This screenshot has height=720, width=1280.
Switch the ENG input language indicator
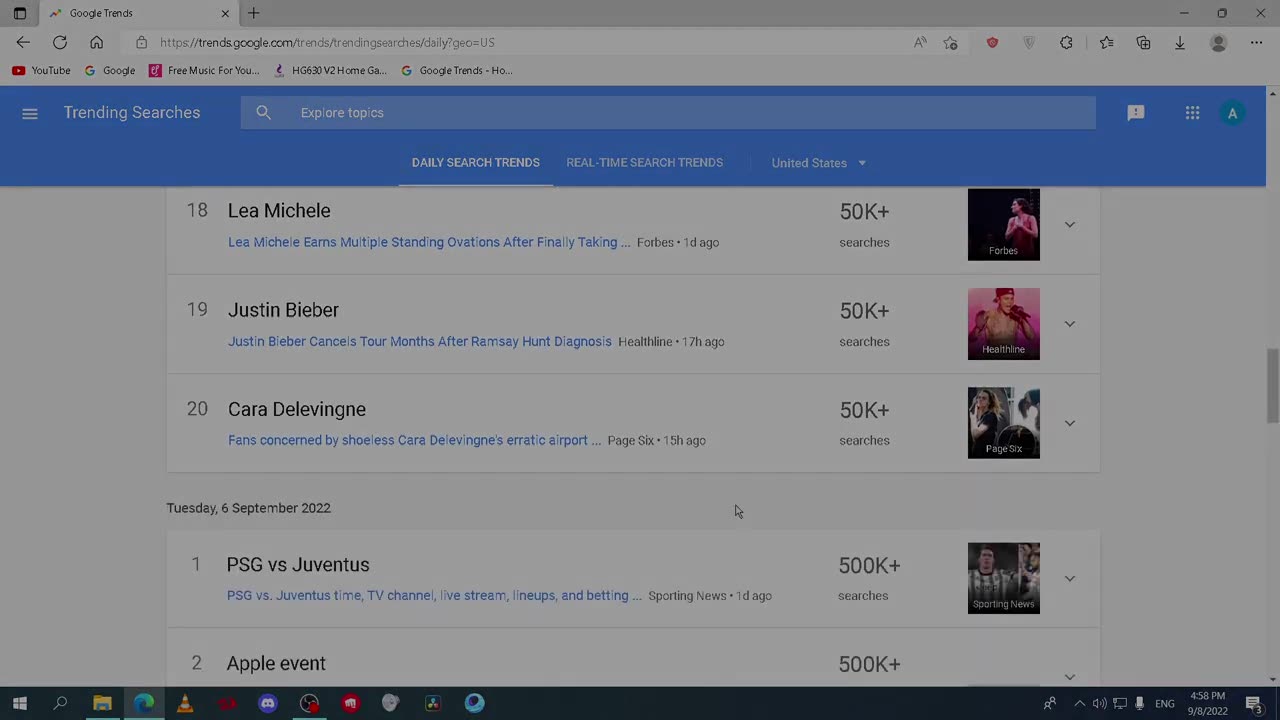click(1165, 703)
